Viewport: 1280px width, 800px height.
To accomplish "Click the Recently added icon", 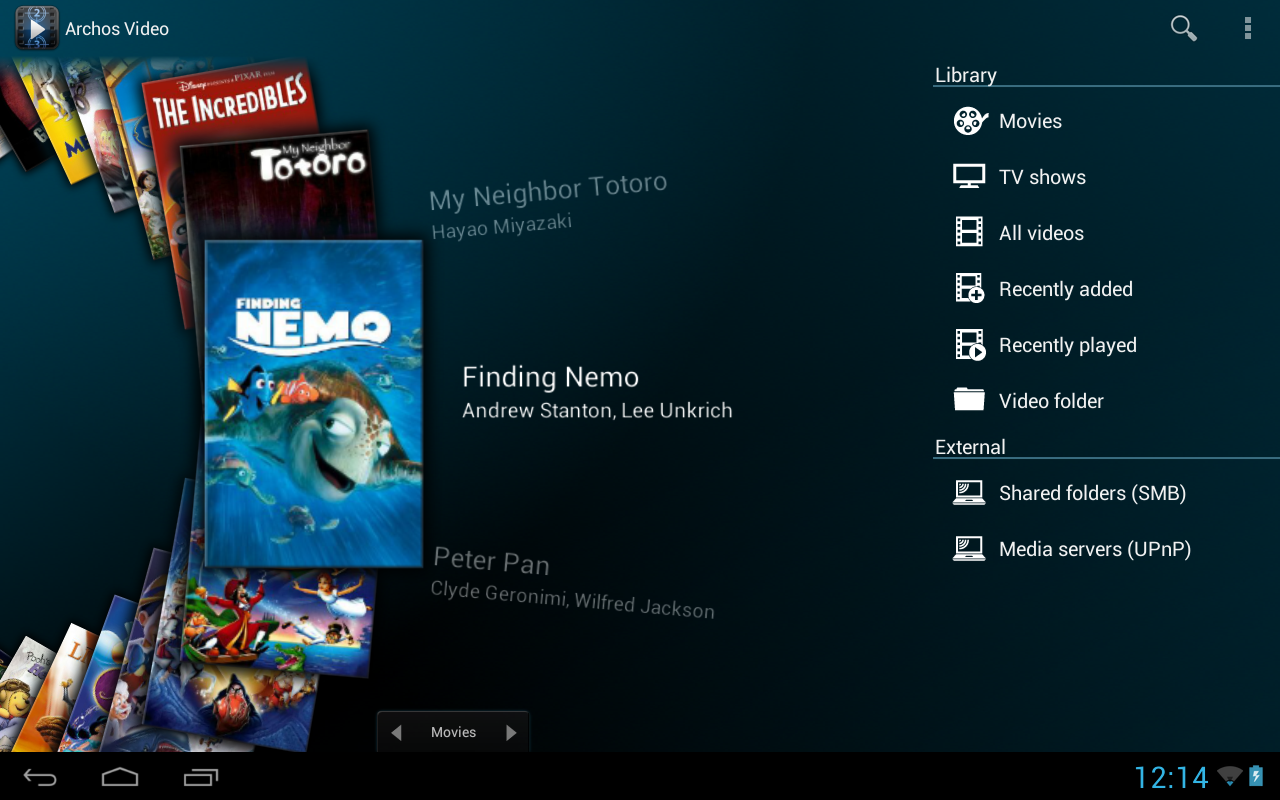I will [x=969, y=289].
